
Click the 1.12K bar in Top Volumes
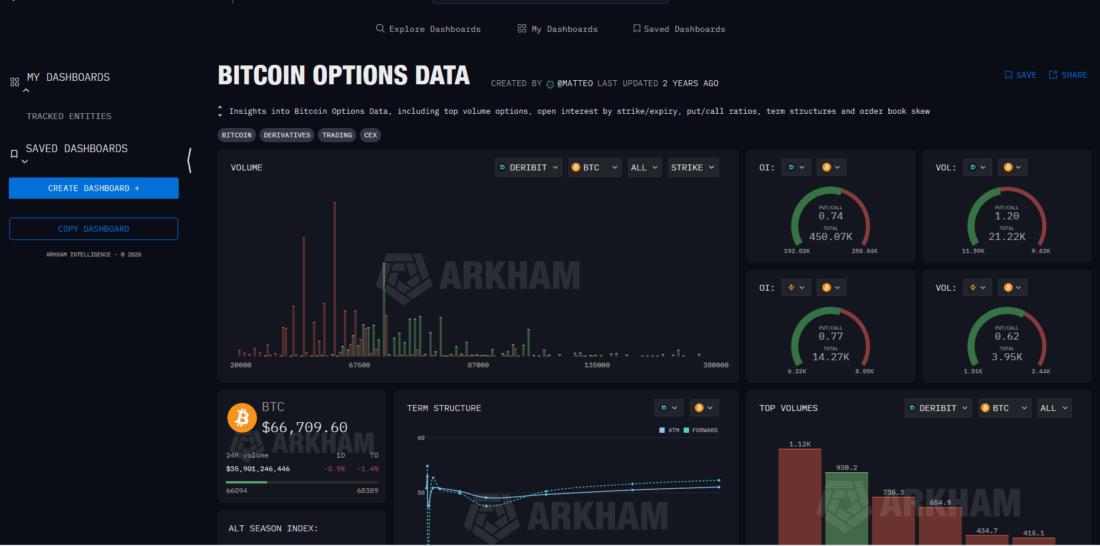(800, 497)
